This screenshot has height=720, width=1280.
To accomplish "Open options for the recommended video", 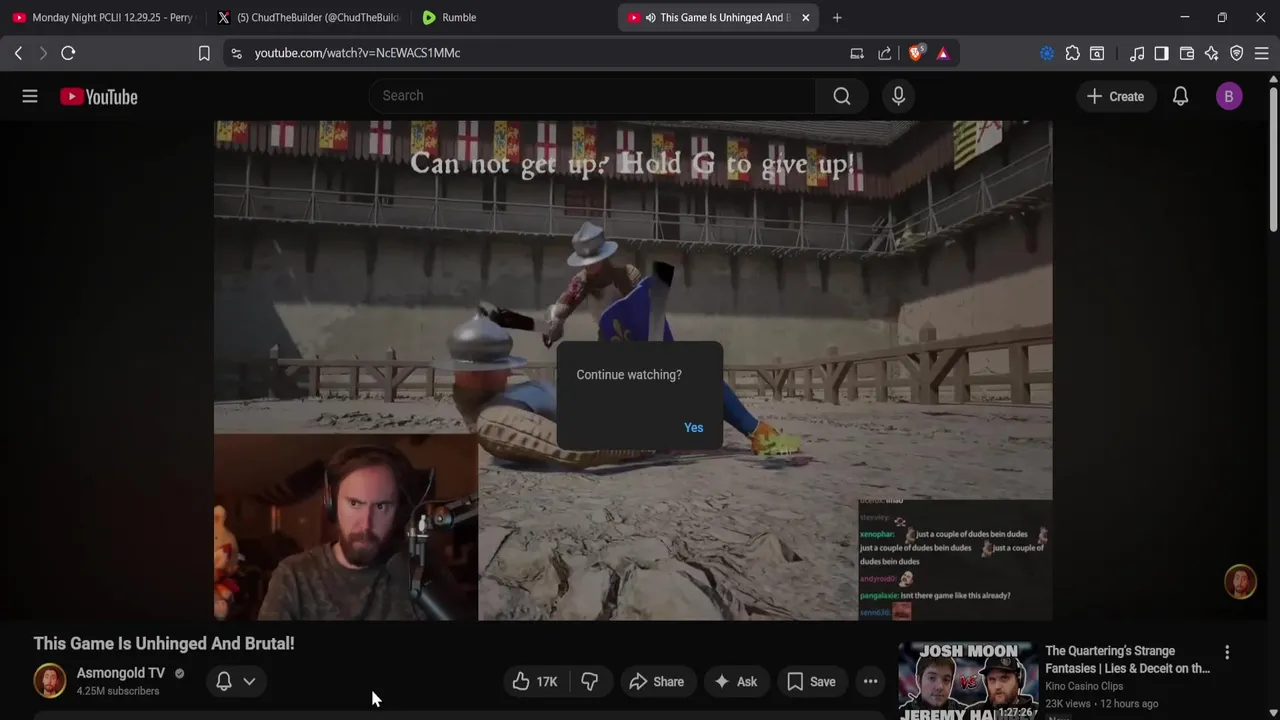I will point(1227,652).
